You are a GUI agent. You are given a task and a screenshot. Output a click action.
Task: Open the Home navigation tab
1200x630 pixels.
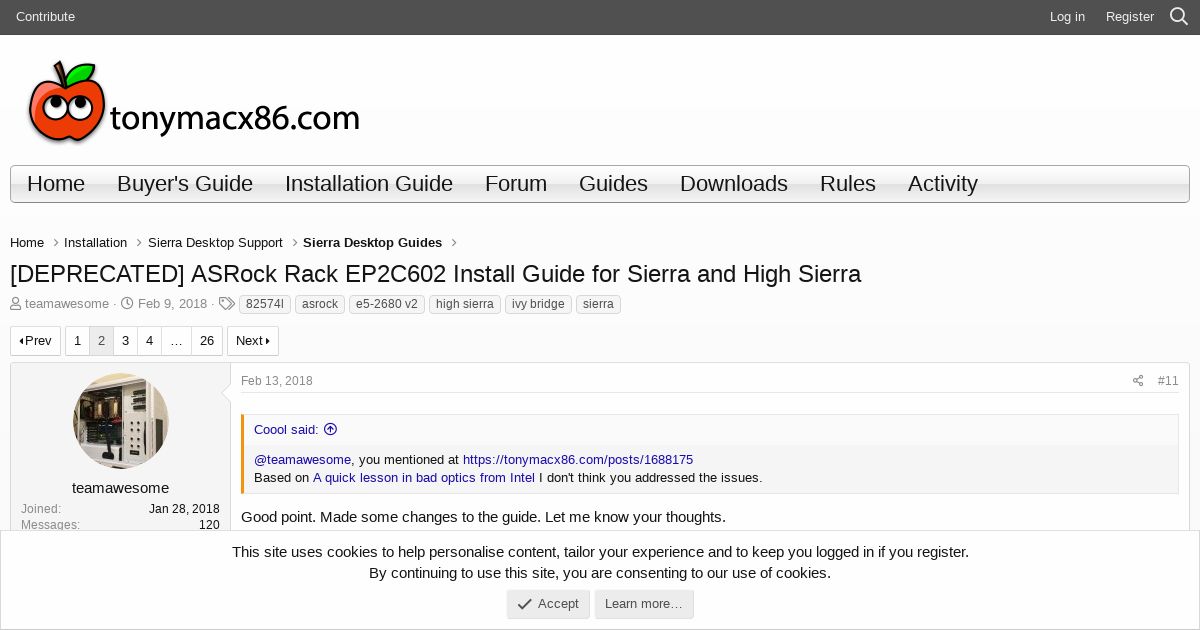click(x=56, y=184)
